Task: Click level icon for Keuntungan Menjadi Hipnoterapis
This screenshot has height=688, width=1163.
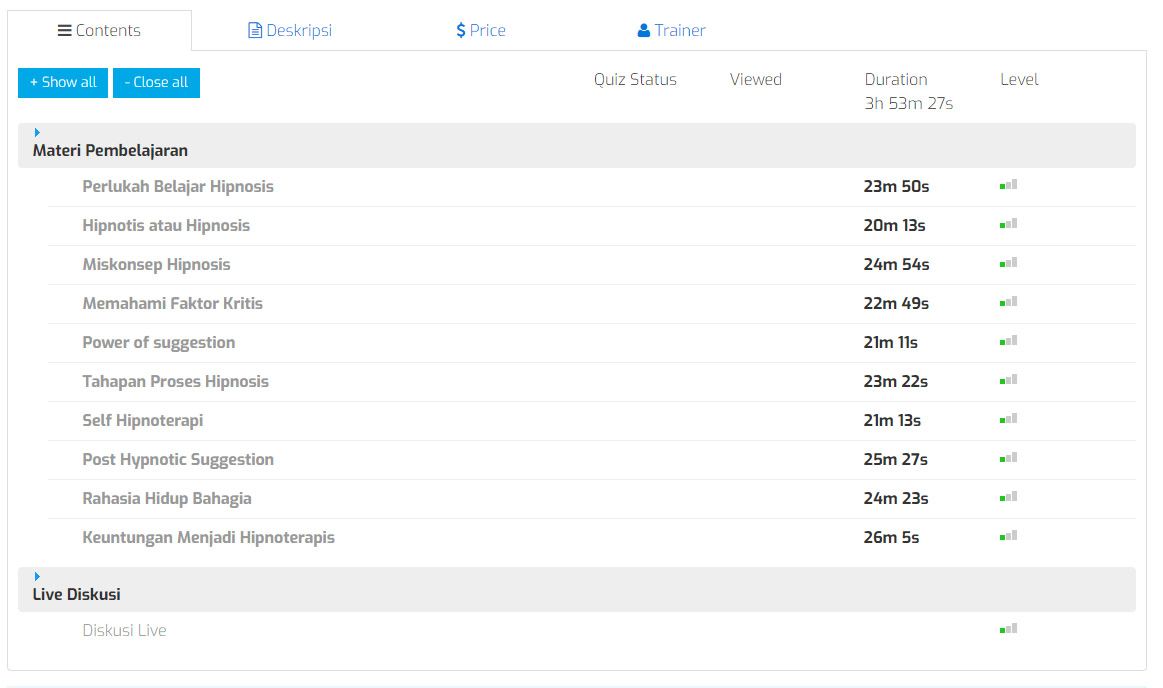Action: pyautogui.click(x=1008, y=536)
